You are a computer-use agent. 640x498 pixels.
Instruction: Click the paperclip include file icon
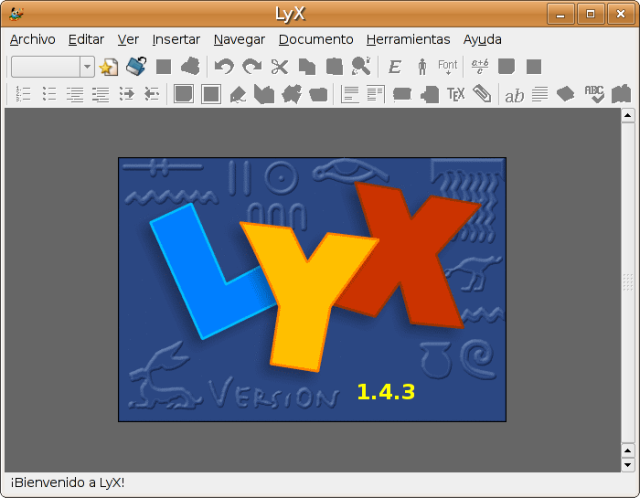pyautogui.click(x=482, y=95)
